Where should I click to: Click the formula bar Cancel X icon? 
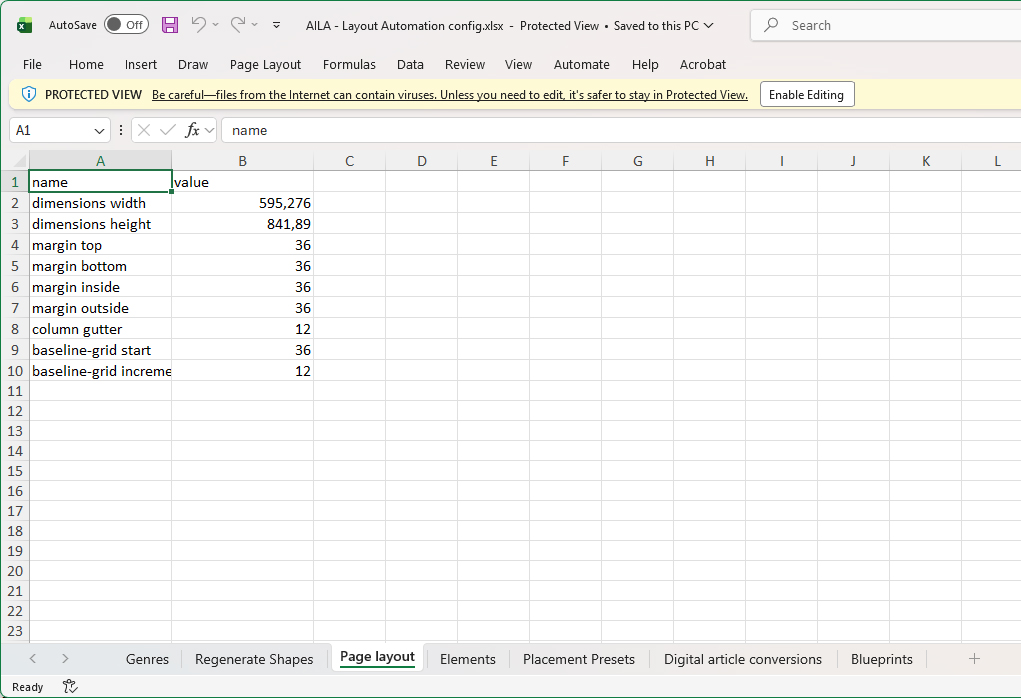(144, 130)
